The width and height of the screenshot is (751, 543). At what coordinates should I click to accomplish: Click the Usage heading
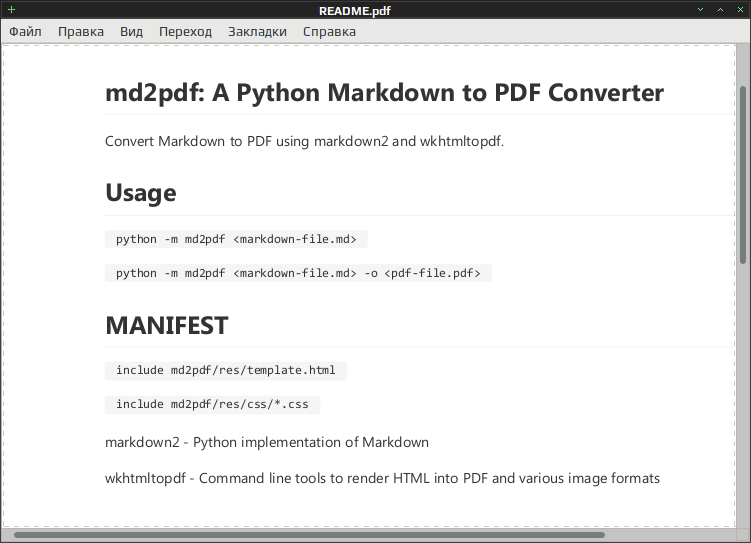141,193
